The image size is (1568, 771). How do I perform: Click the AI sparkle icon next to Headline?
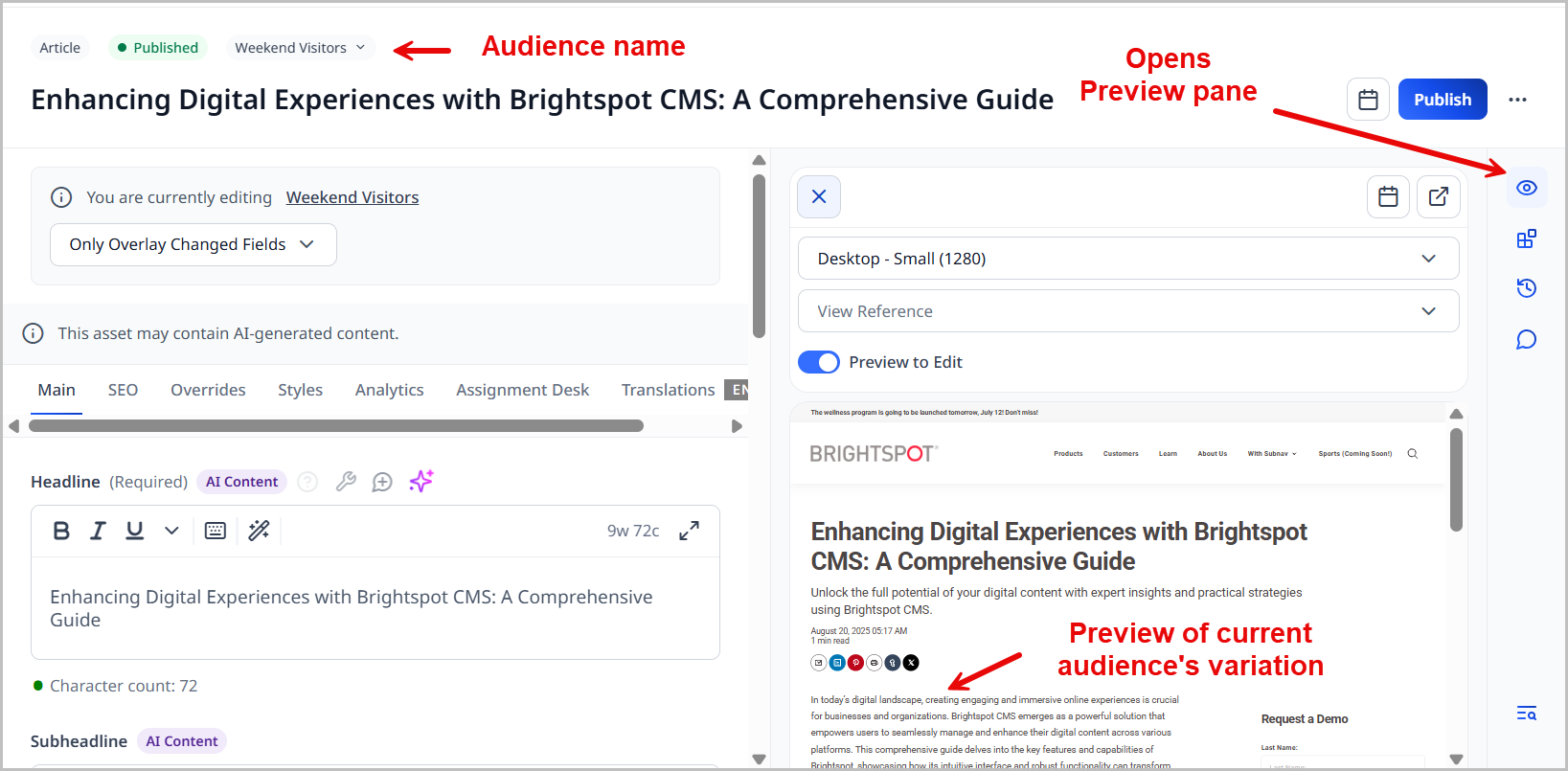point(421,481)
